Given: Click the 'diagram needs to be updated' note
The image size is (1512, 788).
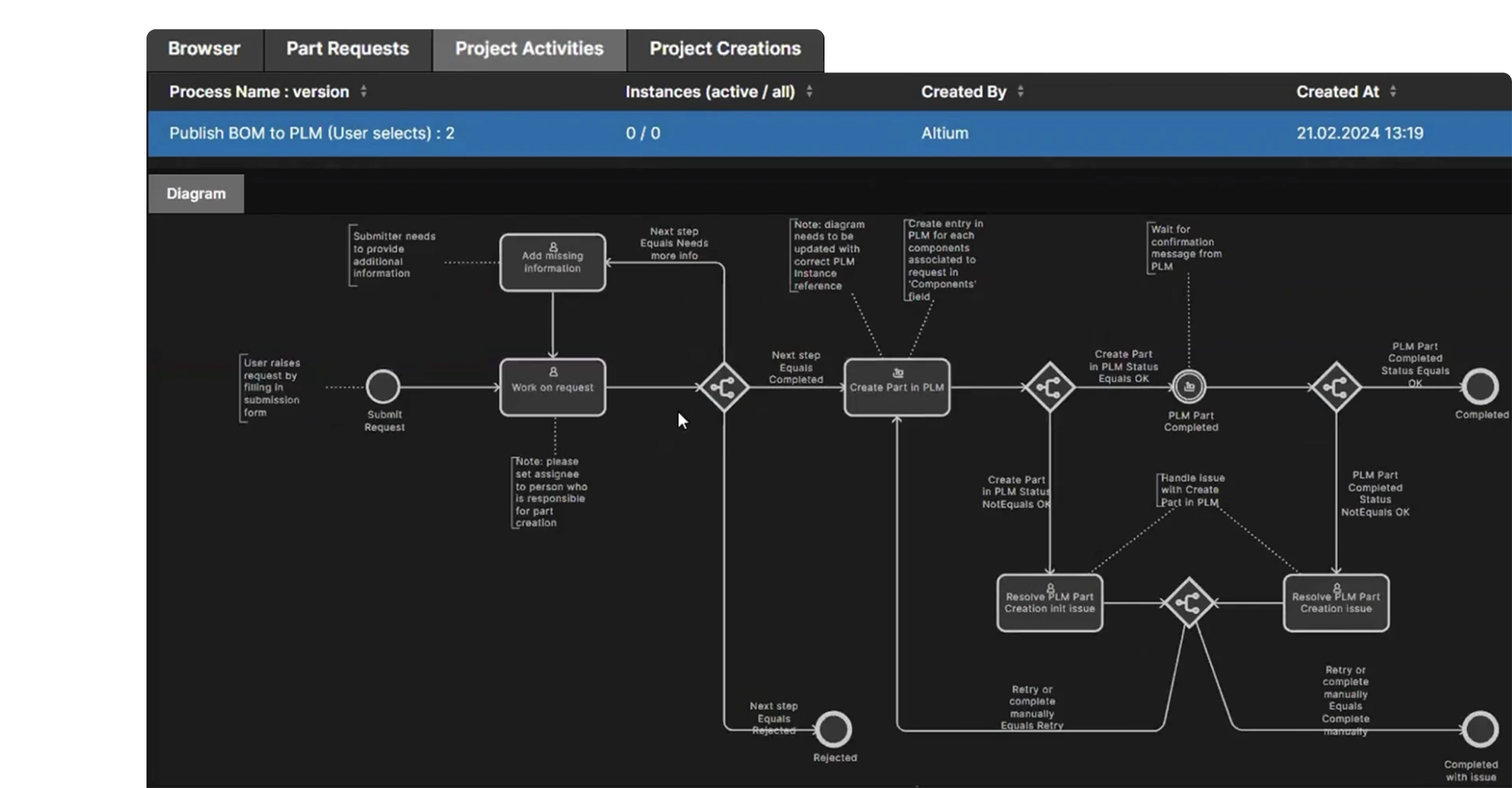Looking at the screenshot, I should [828, 255].
